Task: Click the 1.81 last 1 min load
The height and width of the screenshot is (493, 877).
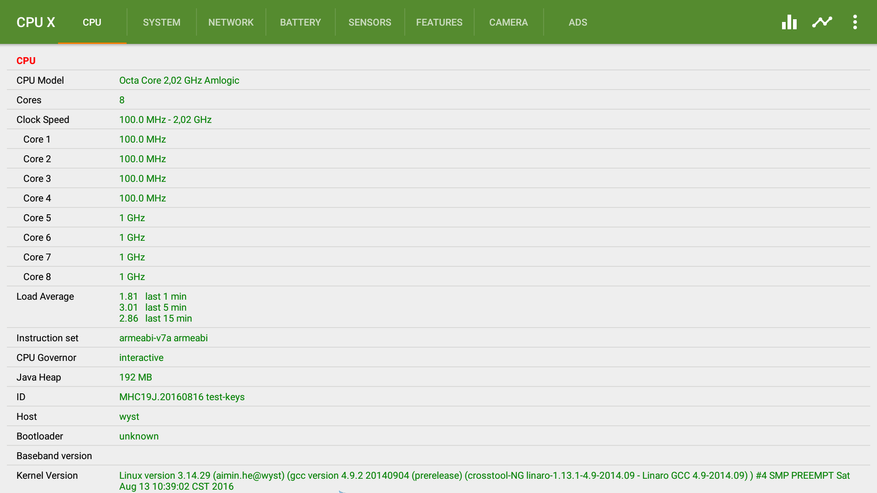Action: point(153,297)
